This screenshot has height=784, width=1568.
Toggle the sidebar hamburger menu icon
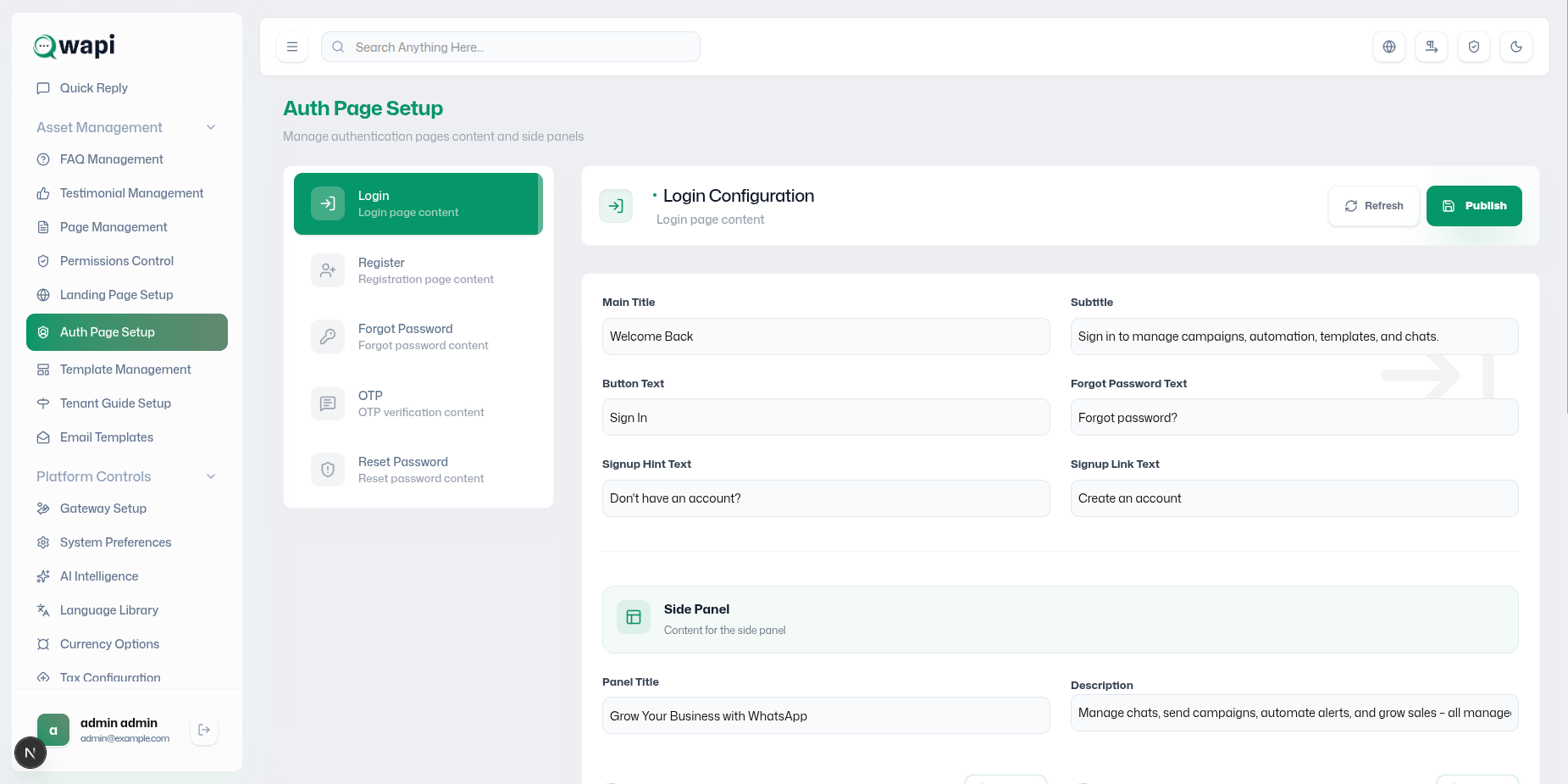click(292, 47)
